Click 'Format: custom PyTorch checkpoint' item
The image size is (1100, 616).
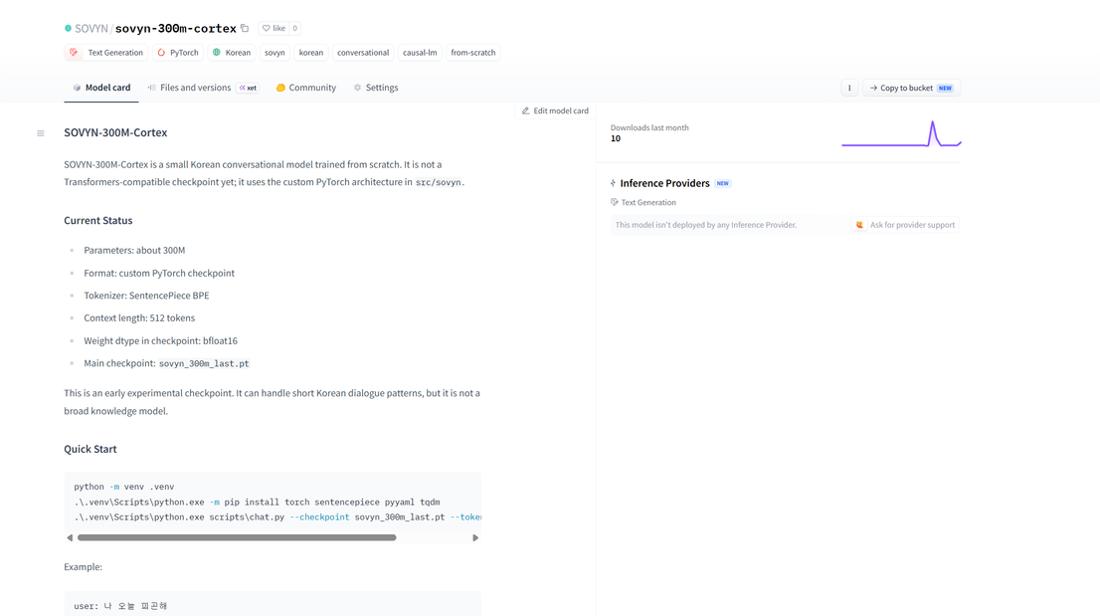159,273
